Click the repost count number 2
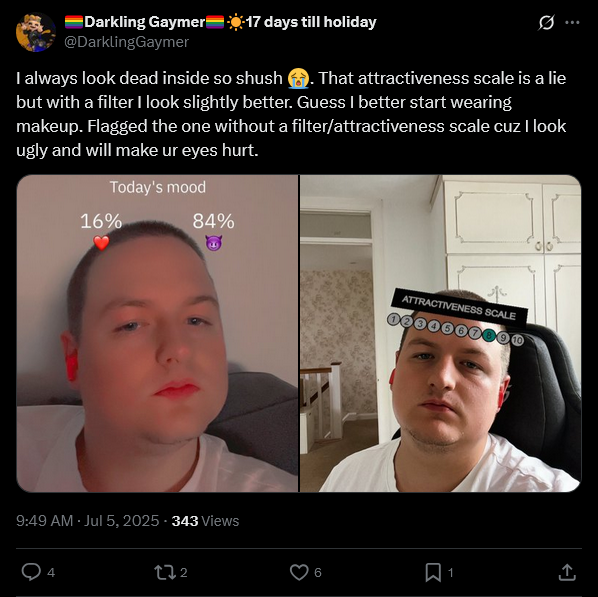The height and width of the screenshot is (597, 598). [x=183, y=573]
